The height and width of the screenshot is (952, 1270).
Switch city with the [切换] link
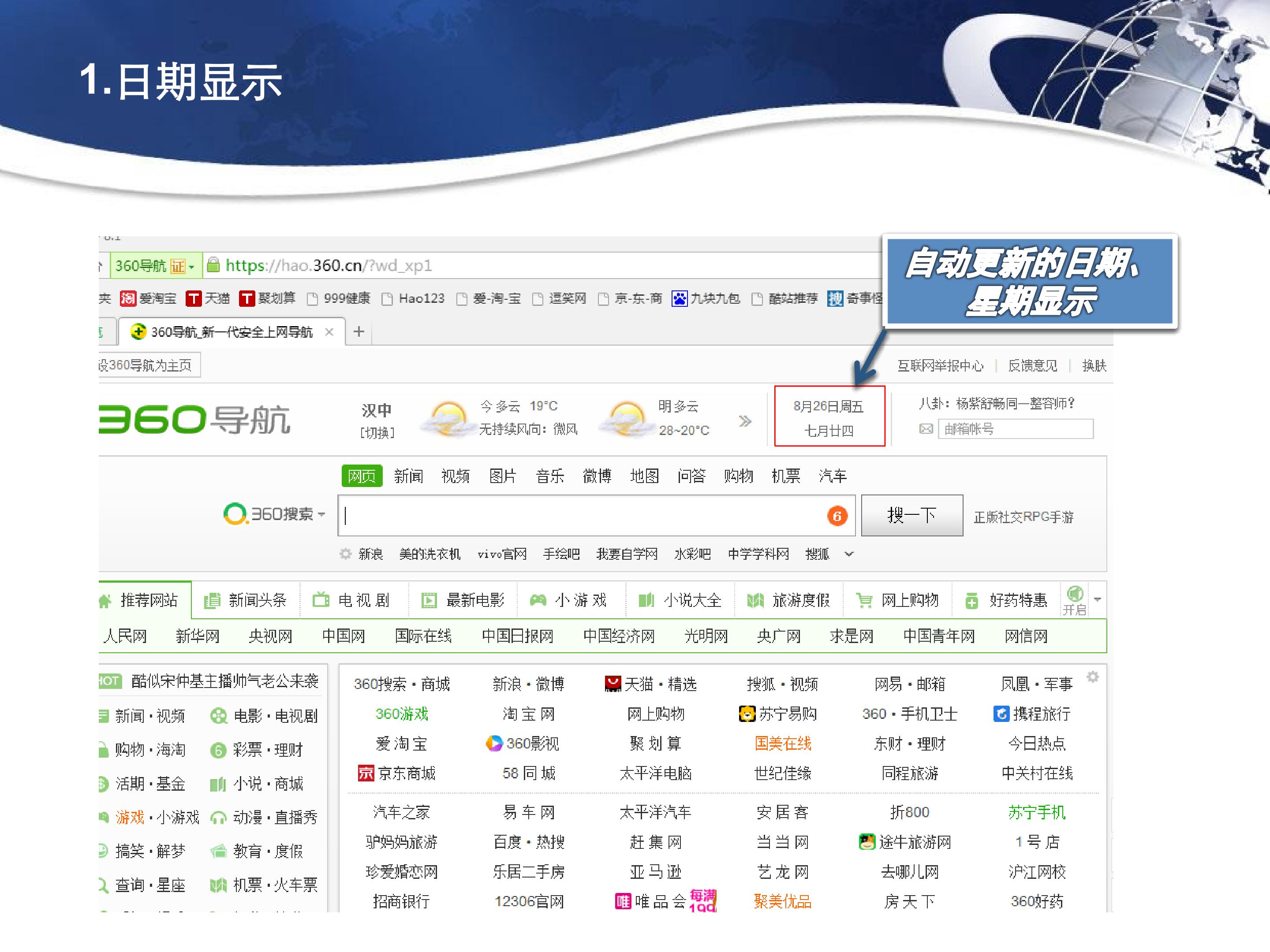pos(377,433)
